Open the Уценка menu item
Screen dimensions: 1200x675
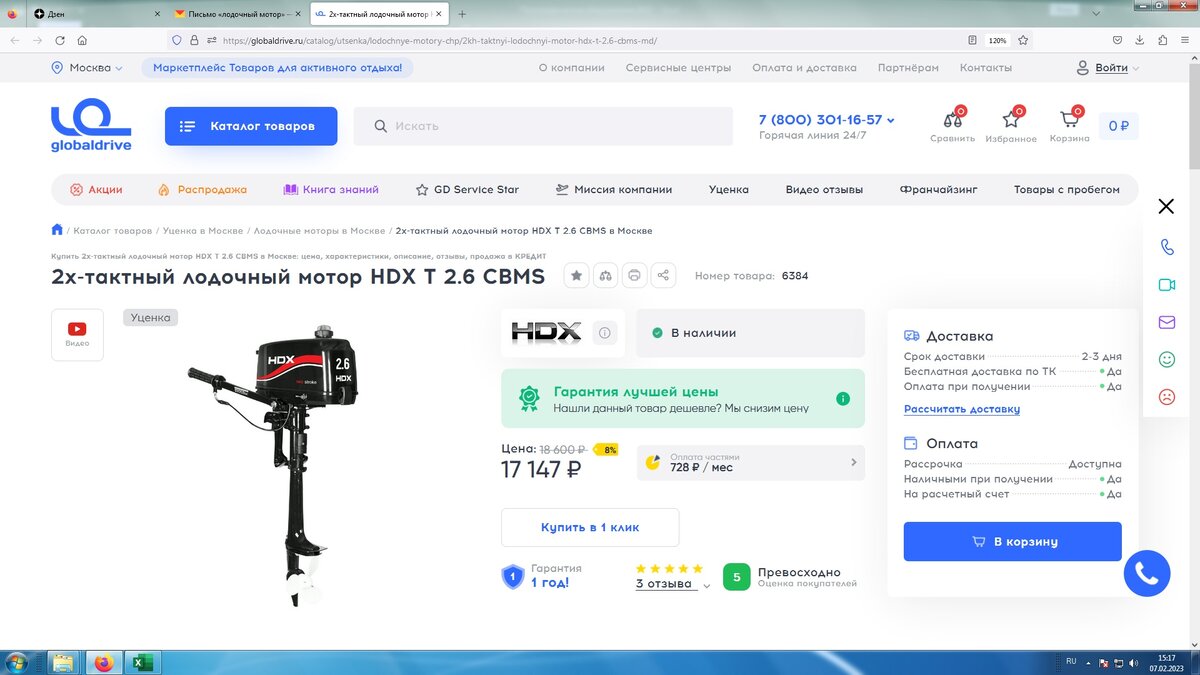click(x=729, y=189)
